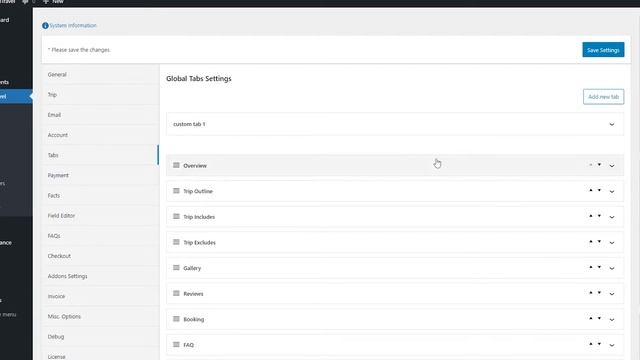
Task: Open the General settings tab
Action: [x=100, y=75]
